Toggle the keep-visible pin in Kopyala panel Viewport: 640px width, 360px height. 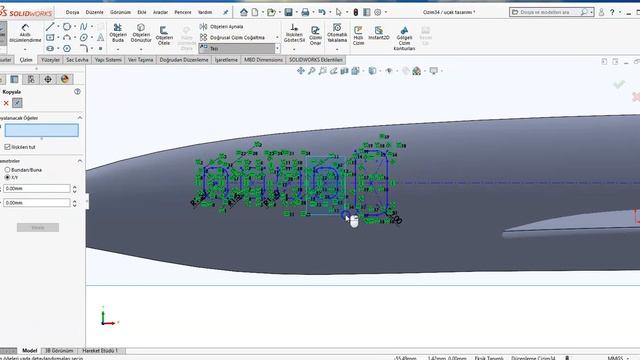coord(17,103)
